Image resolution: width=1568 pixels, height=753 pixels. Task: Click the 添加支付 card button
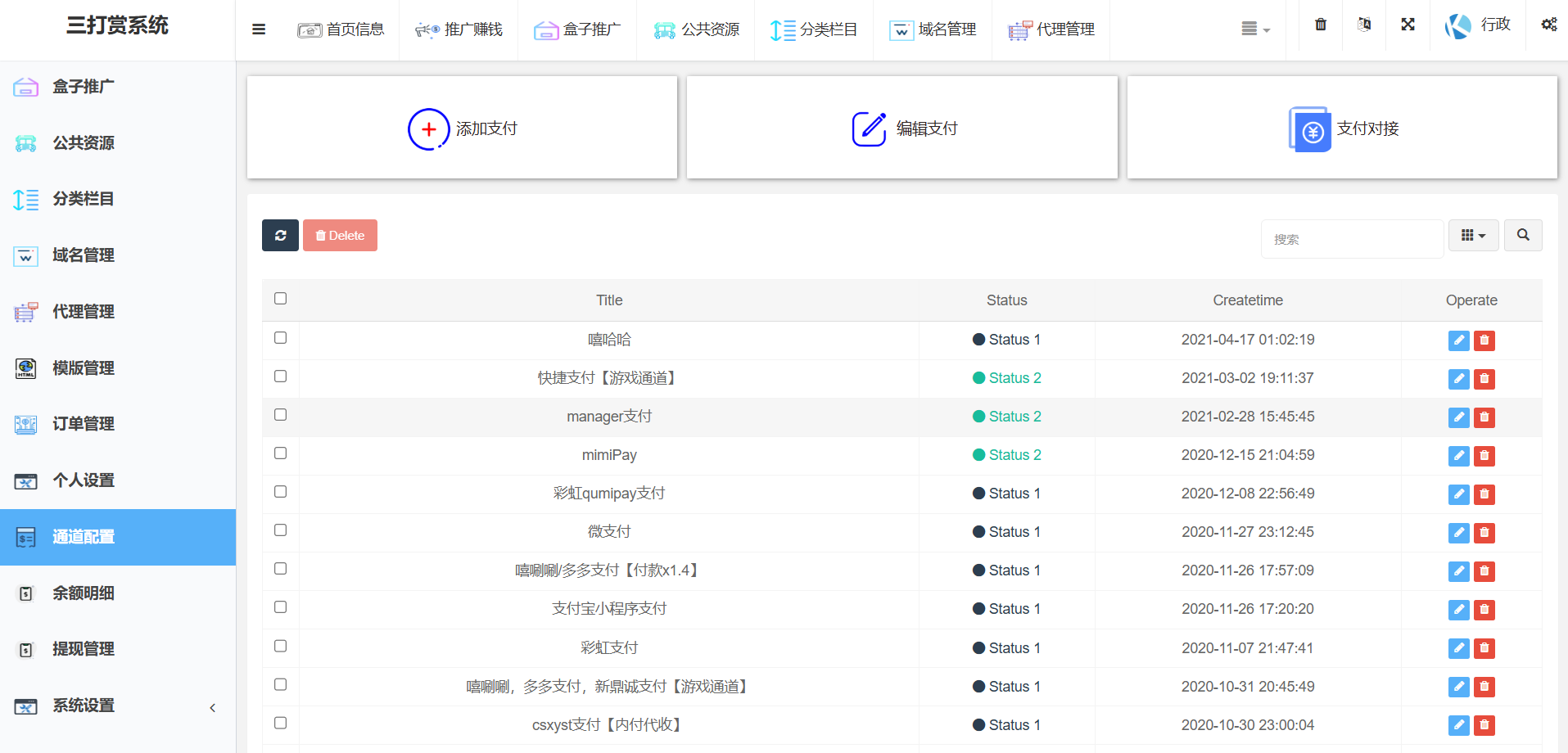click(x=463, y=129)
